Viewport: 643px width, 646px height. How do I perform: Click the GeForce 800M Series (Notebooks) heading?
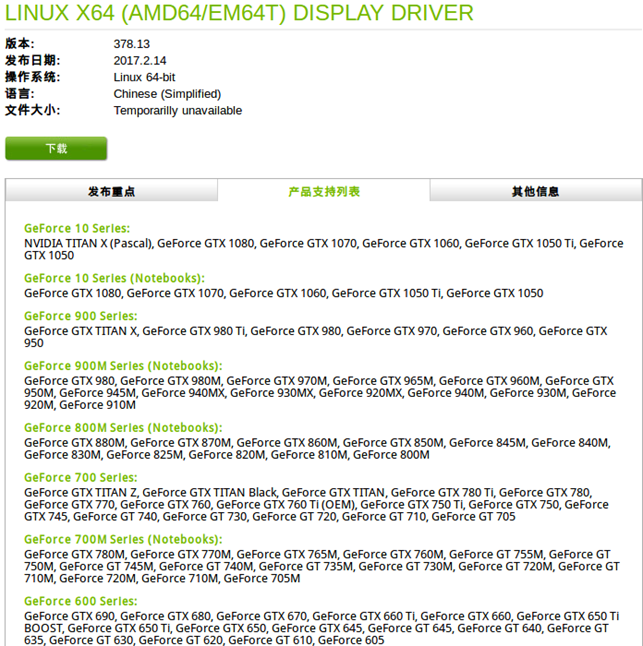pyautogui.click(x=123, y=428)
